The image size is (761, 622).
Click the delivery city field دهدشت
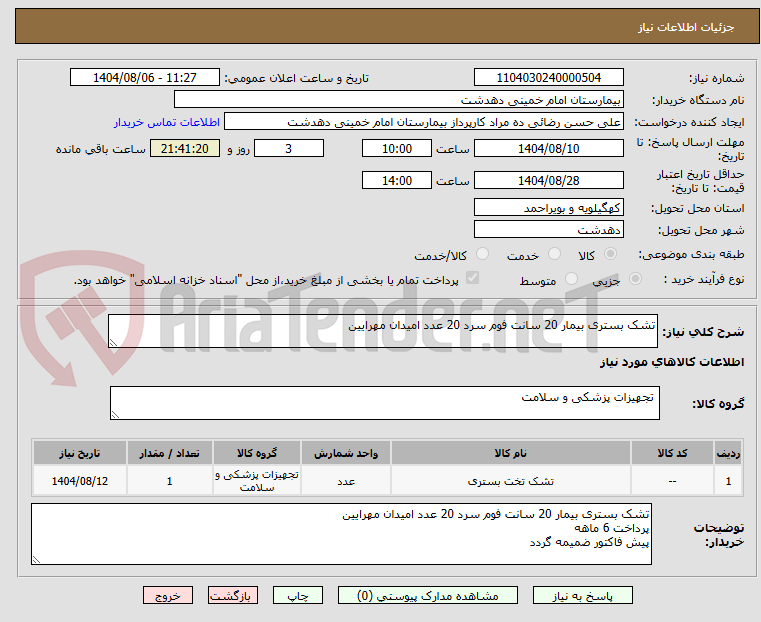(548, 229)
